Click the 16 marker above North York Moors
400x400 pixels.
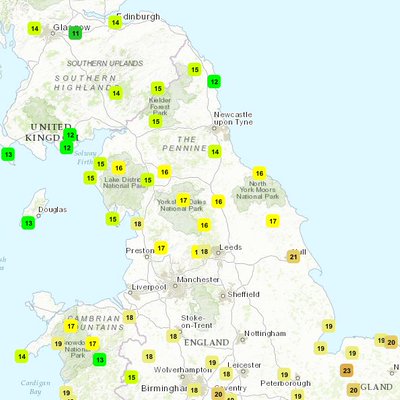[x=259, y=173]
